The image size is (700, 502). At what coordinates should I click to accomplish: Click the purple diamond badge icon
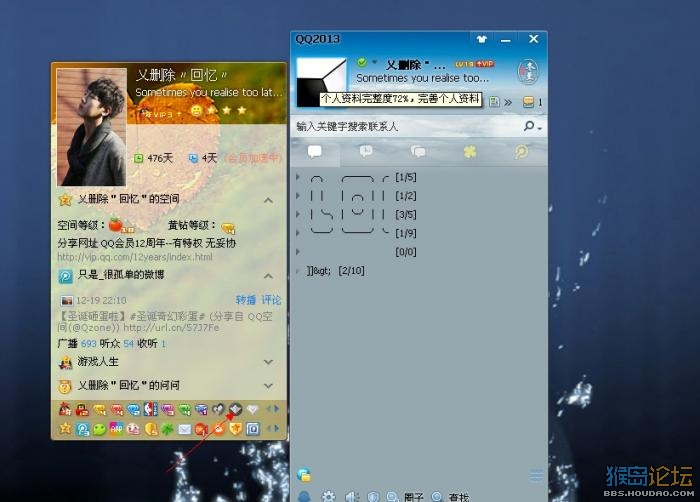pos(168,410)
